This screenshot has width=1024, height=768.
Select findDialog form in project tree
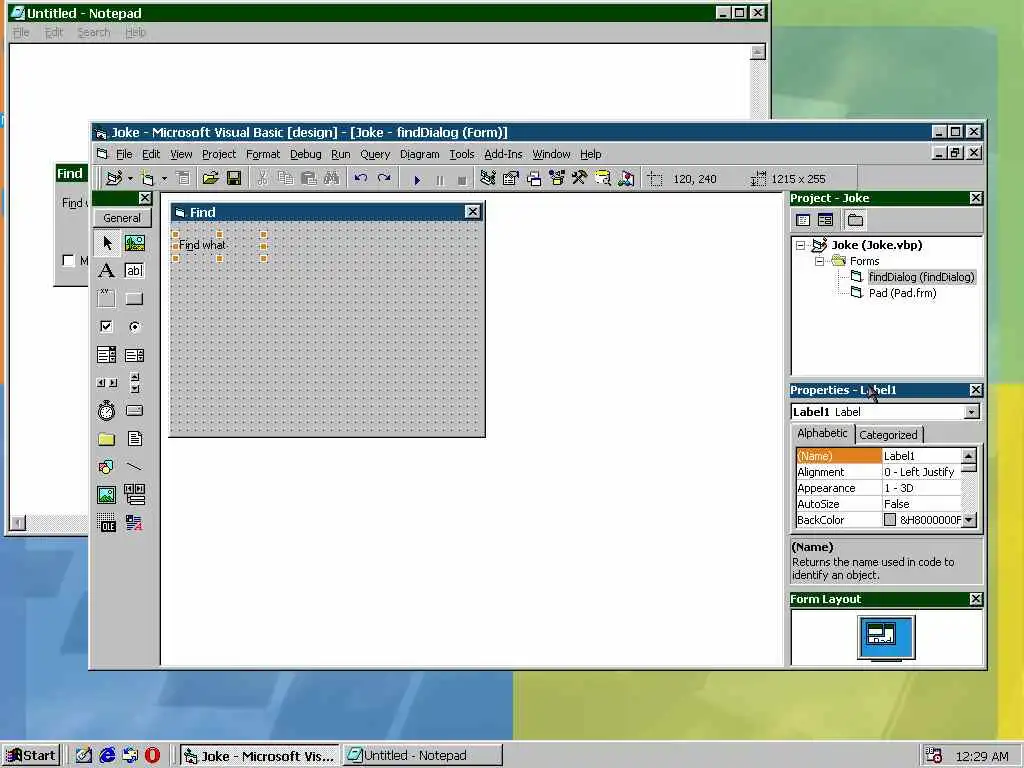[x=921, y=278]
